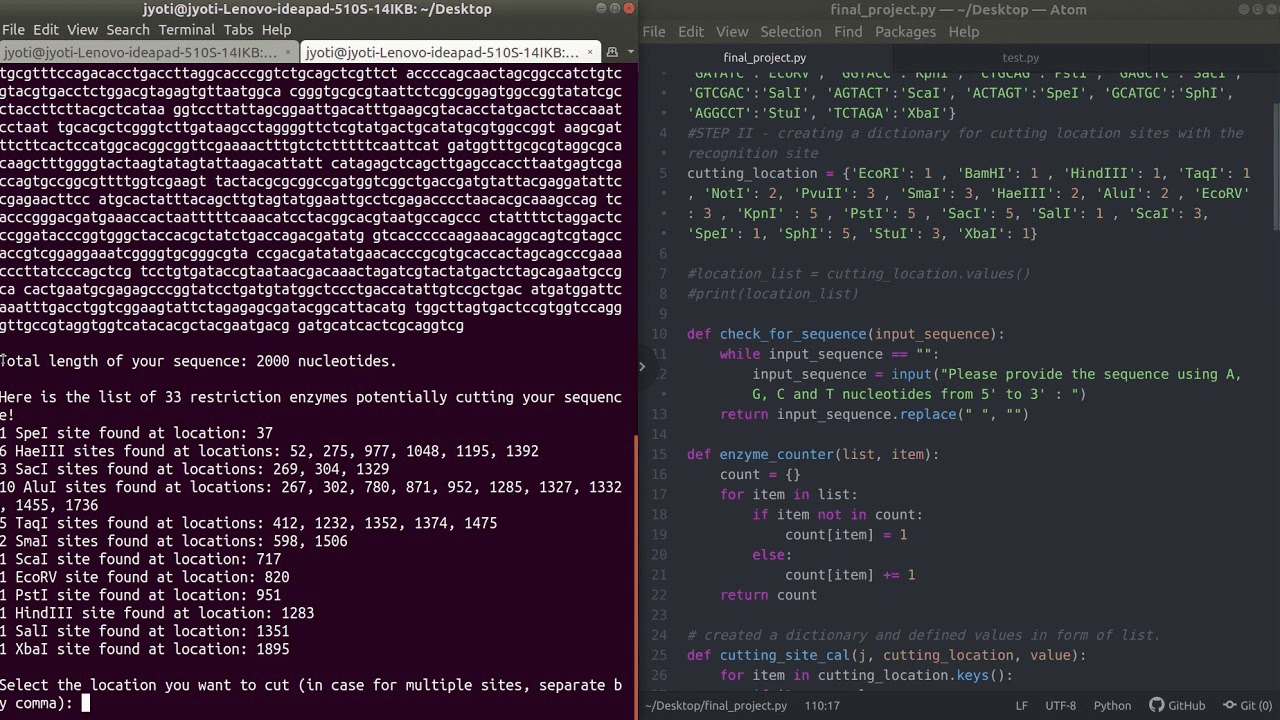The height and width of the screenshot is (720, 1280).
Task: Click '1 PstI site found at location: 951'
Action: 140,595
